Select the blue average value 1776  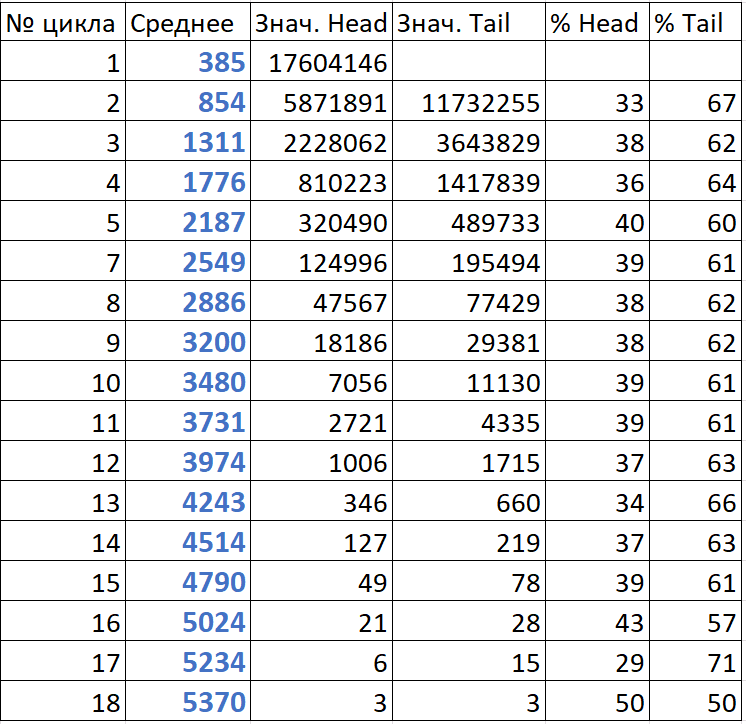[x=213, y=183]
